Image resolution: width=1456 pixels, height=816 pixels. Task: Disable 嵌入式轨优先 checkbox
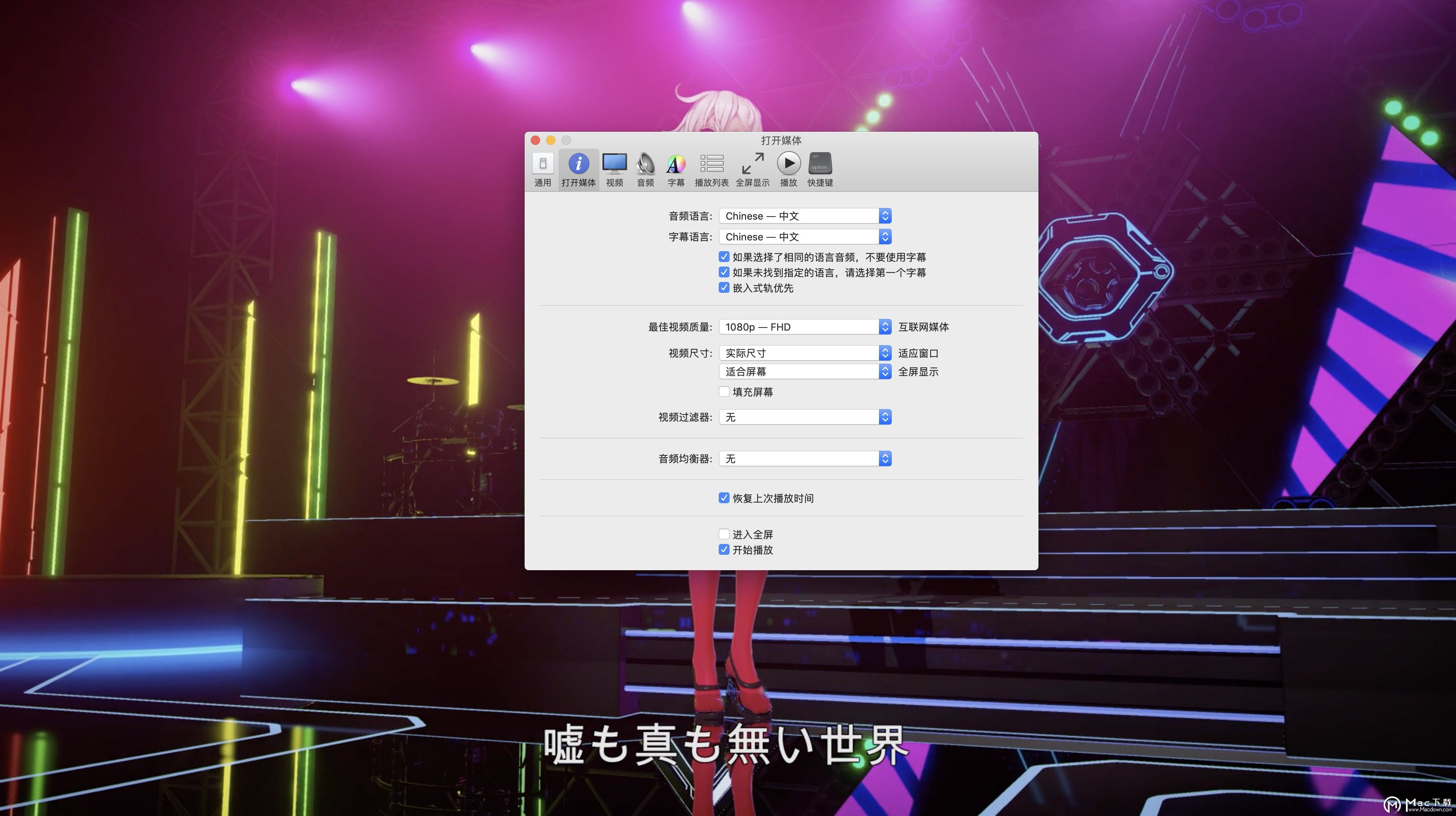tap(723, 287)
